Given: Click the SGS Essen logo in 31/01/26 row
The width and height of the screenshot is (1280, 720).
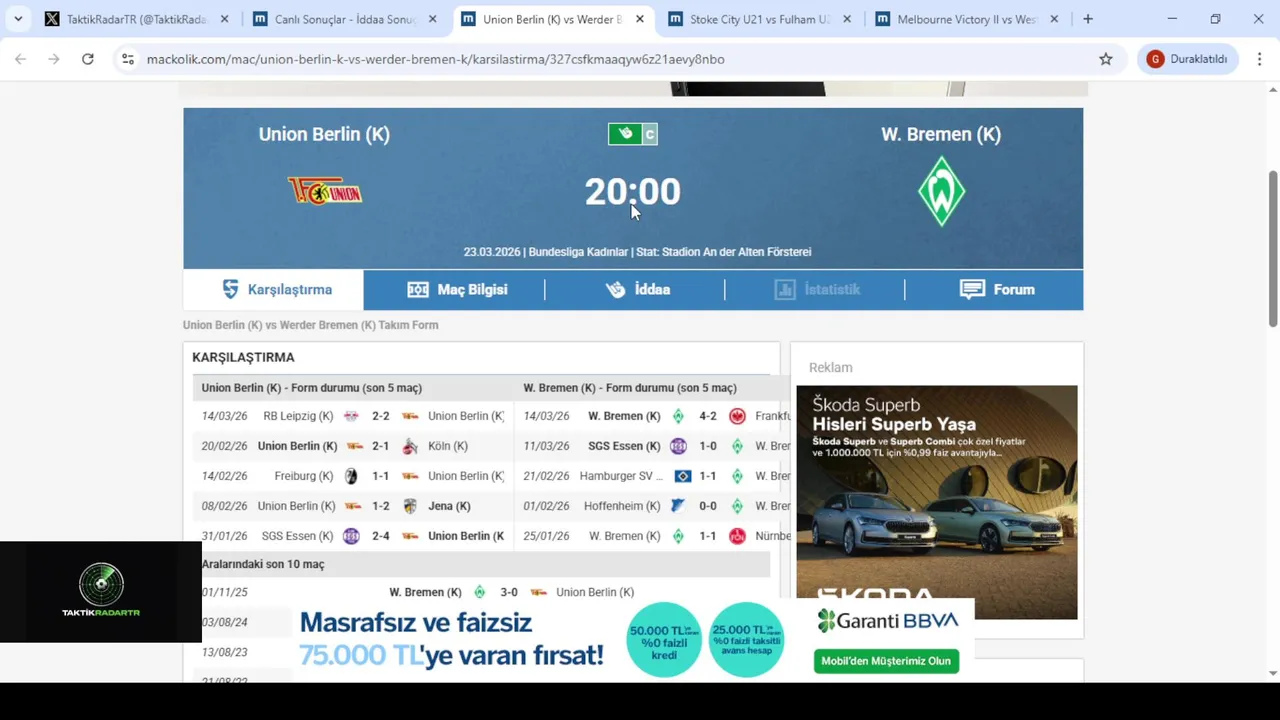Looking at the screenshot, I should (351, 536).
